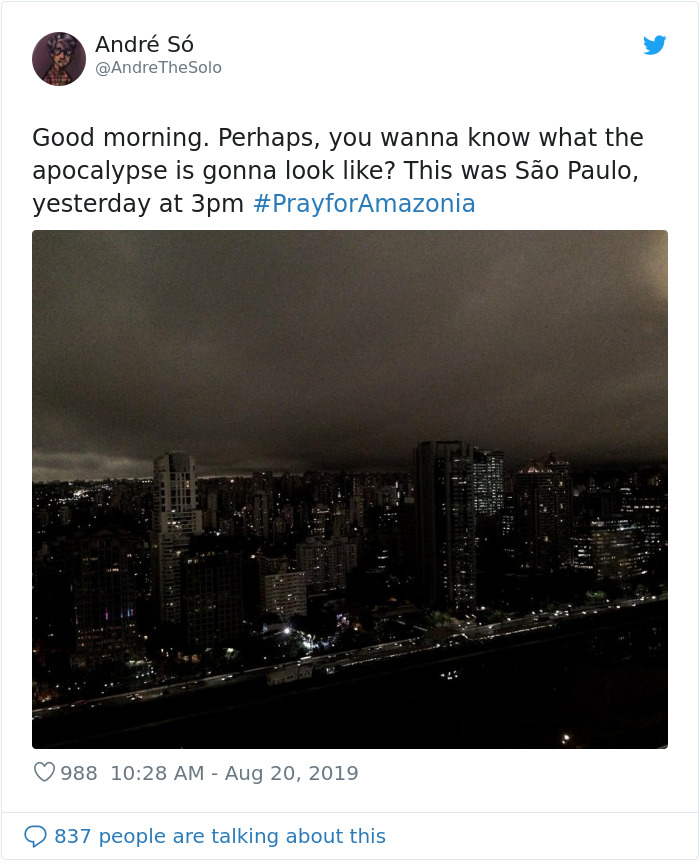Click the bird icon at top right
The width and height of the screenshot is (700, 861).
656,45
